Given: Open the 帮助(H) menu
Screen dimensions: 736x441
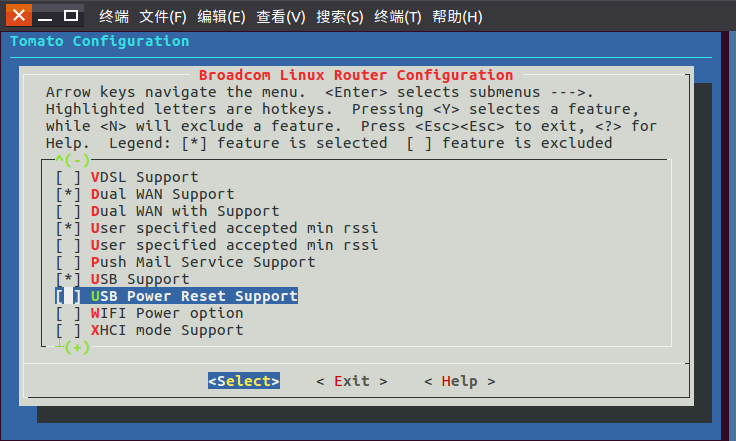Looking at the screenshot, I should [x=457, y=17].
